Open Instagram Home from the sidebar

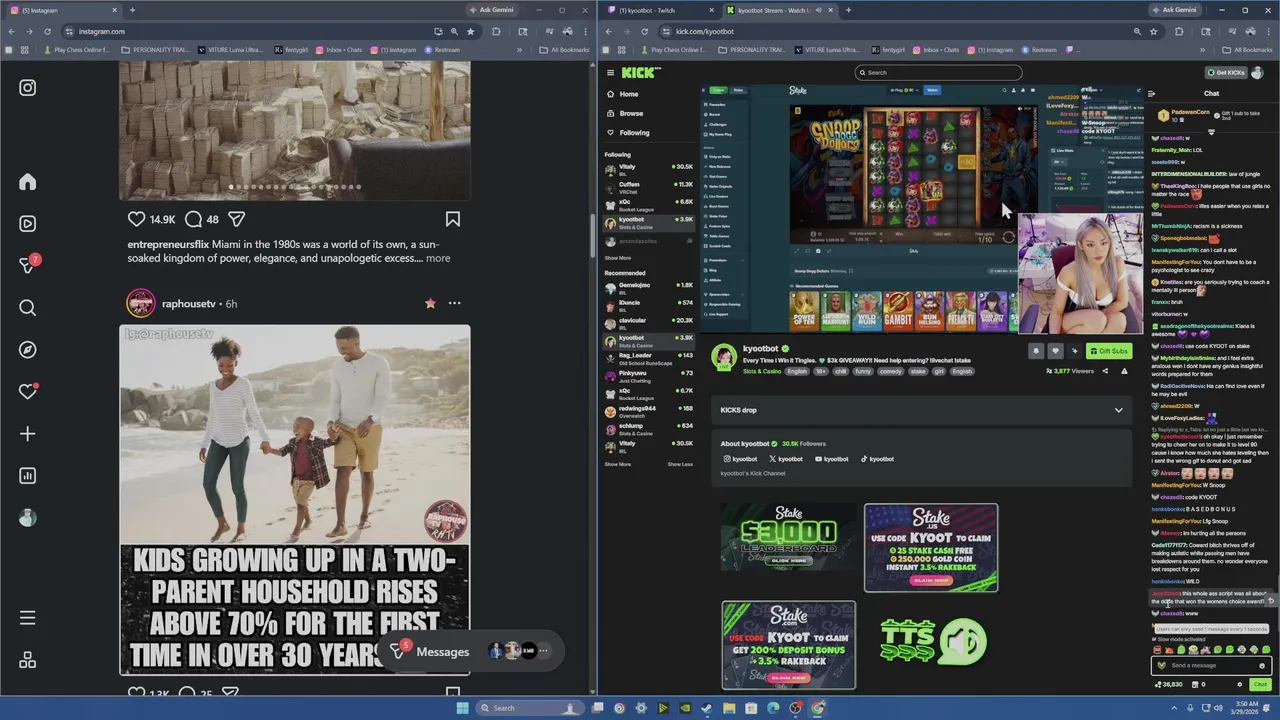28,182
